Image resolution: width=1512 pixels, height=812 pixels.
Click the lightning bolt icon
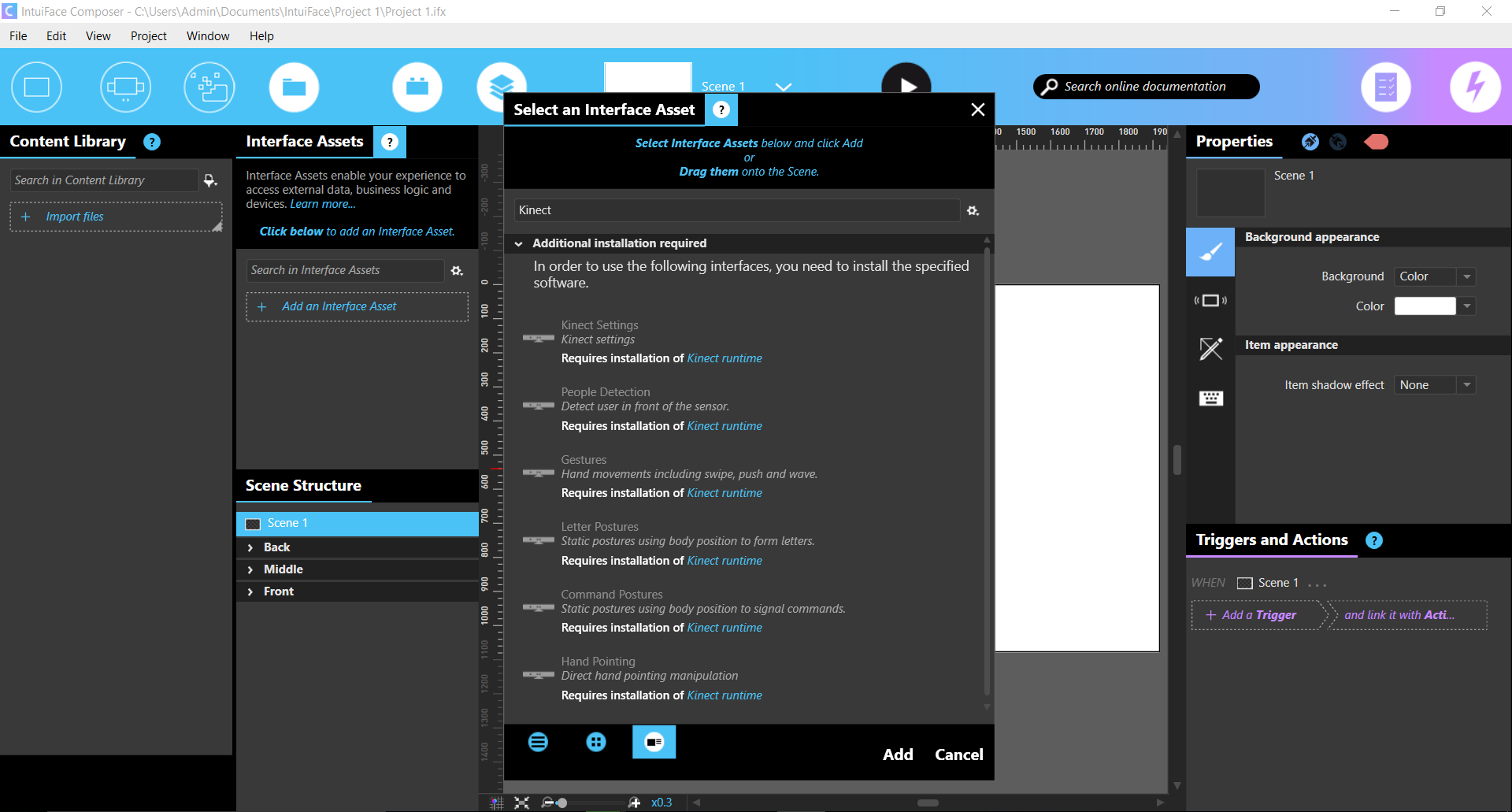[x=1475, y=87]
